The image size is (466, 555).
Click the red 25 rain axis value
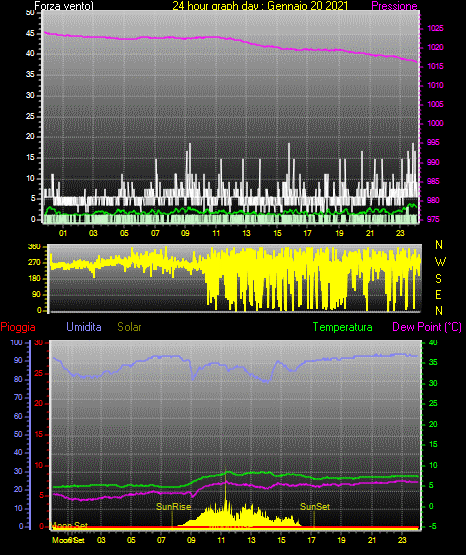click(39, 373)
